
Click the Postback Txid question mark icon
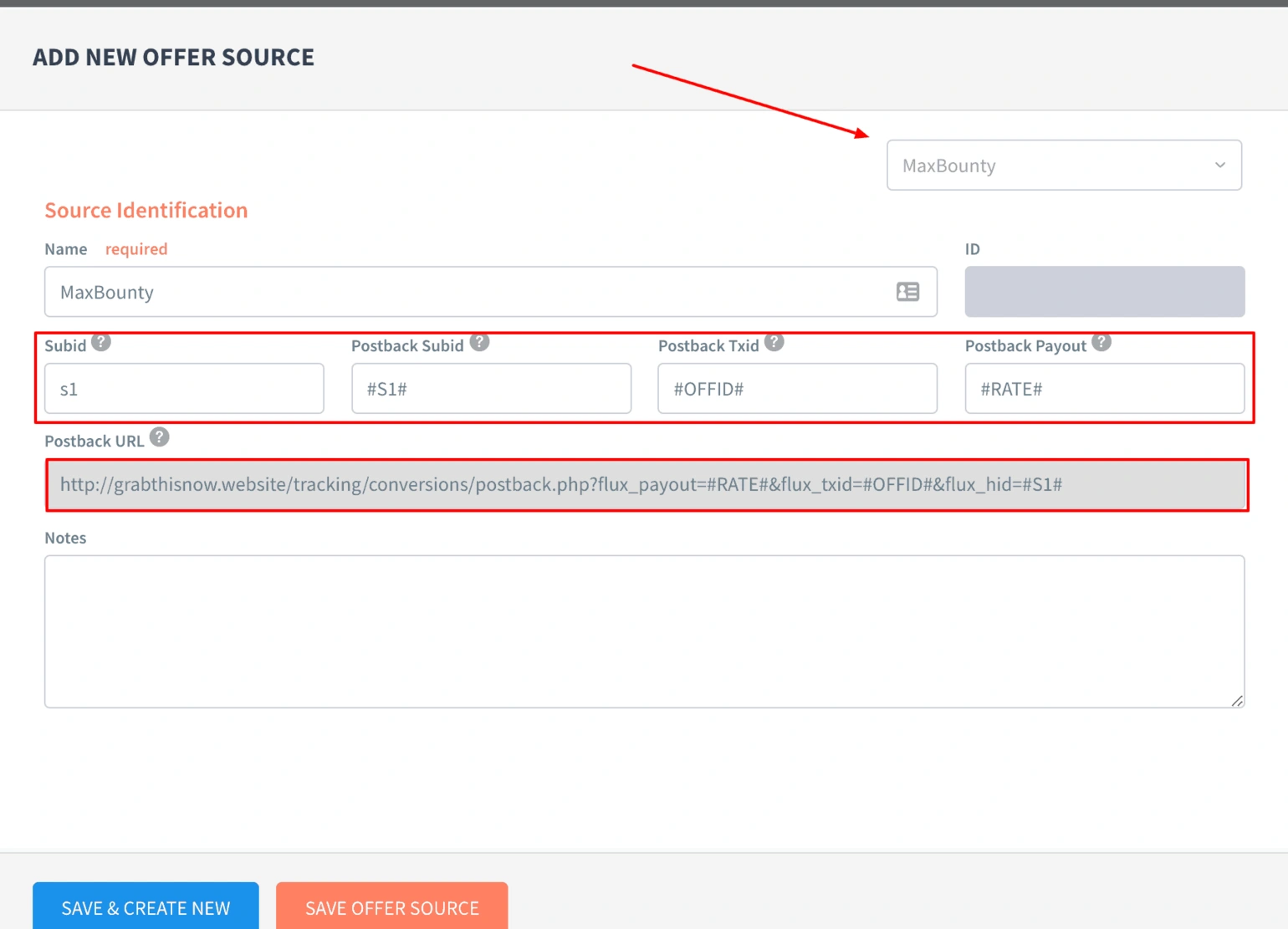(774, 343)
